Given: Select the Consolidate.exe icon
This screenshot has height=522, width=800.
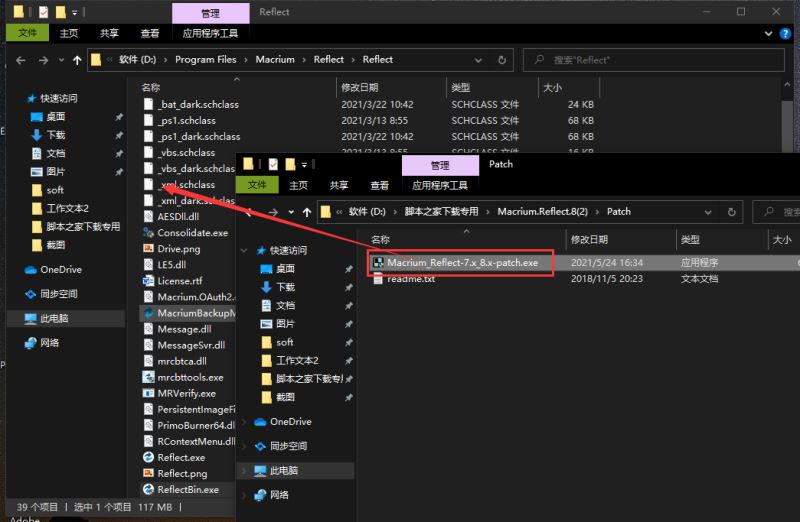Looking at the screenshot, I should 148,233.
